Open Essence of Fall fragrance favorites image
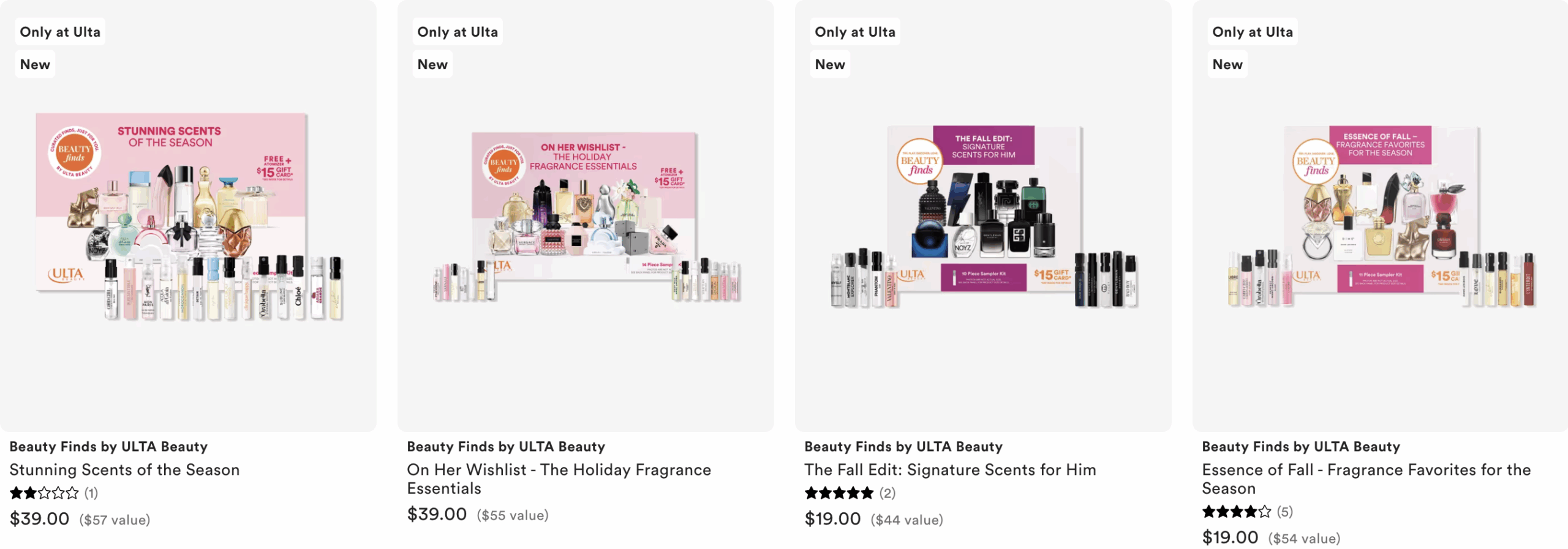This screenshot has width=1568, height=549. pos(1381,215)
